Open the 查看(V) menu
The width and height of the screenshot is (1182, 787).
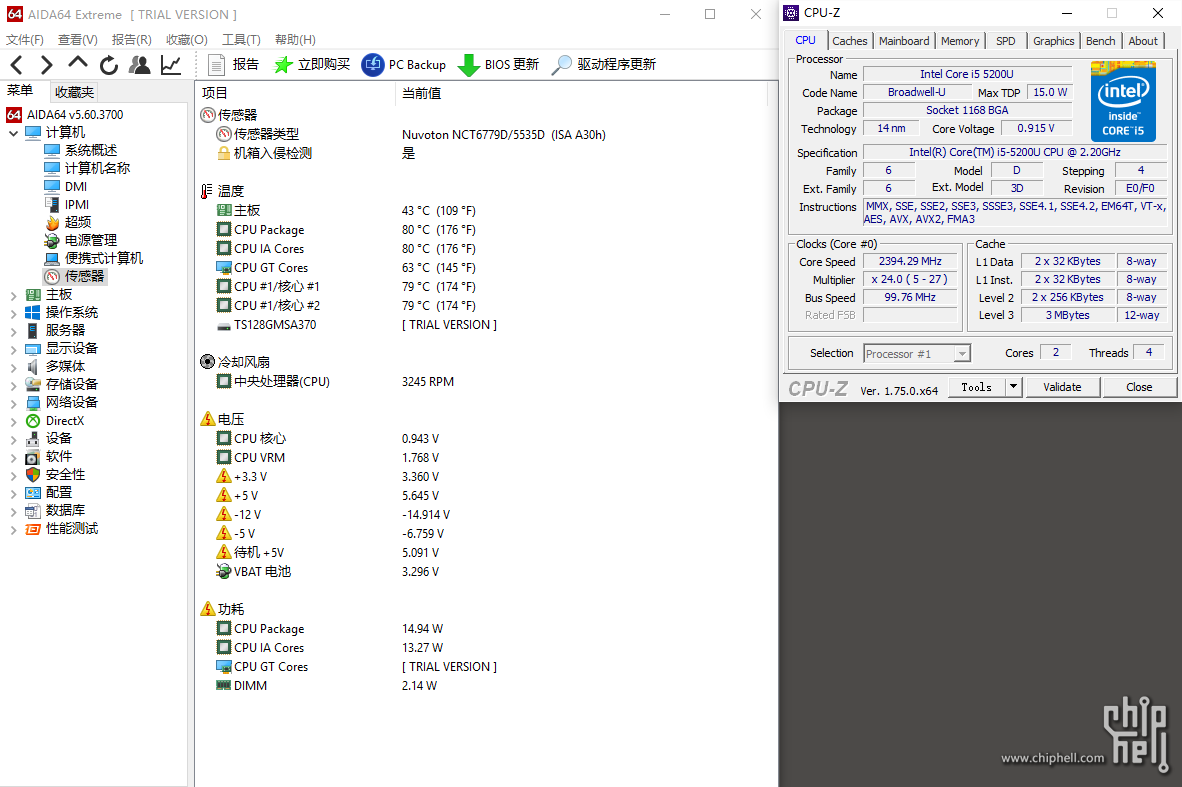(78, 39)
